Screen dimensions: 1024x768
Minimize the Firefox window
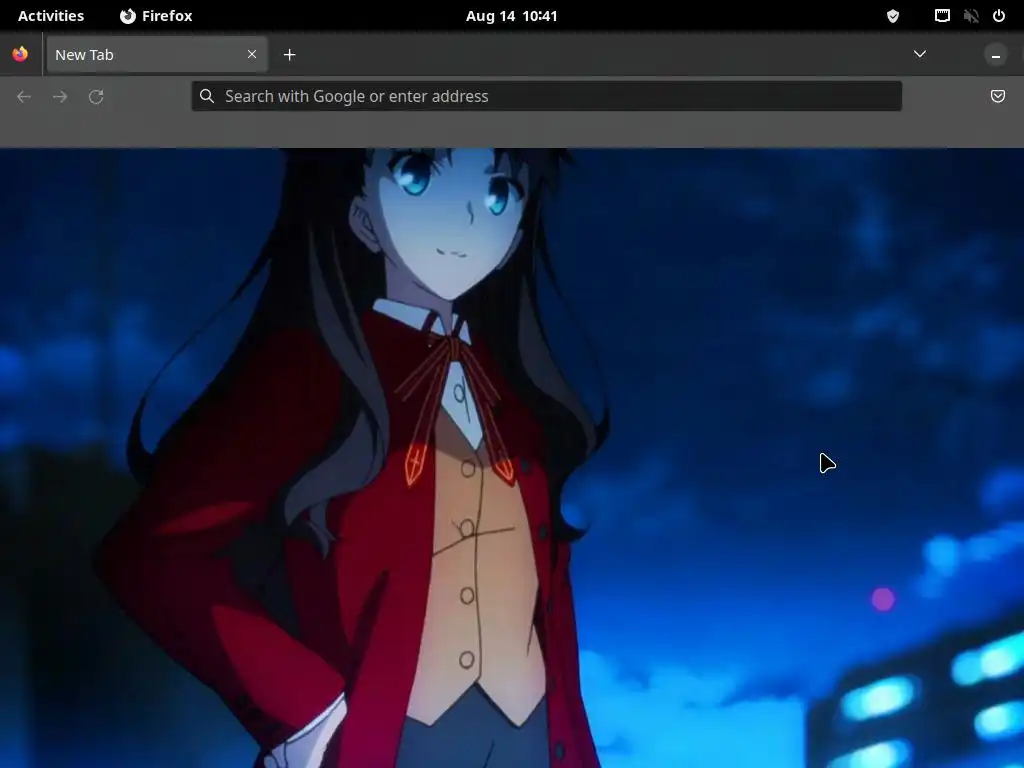[x=995, y=55]
